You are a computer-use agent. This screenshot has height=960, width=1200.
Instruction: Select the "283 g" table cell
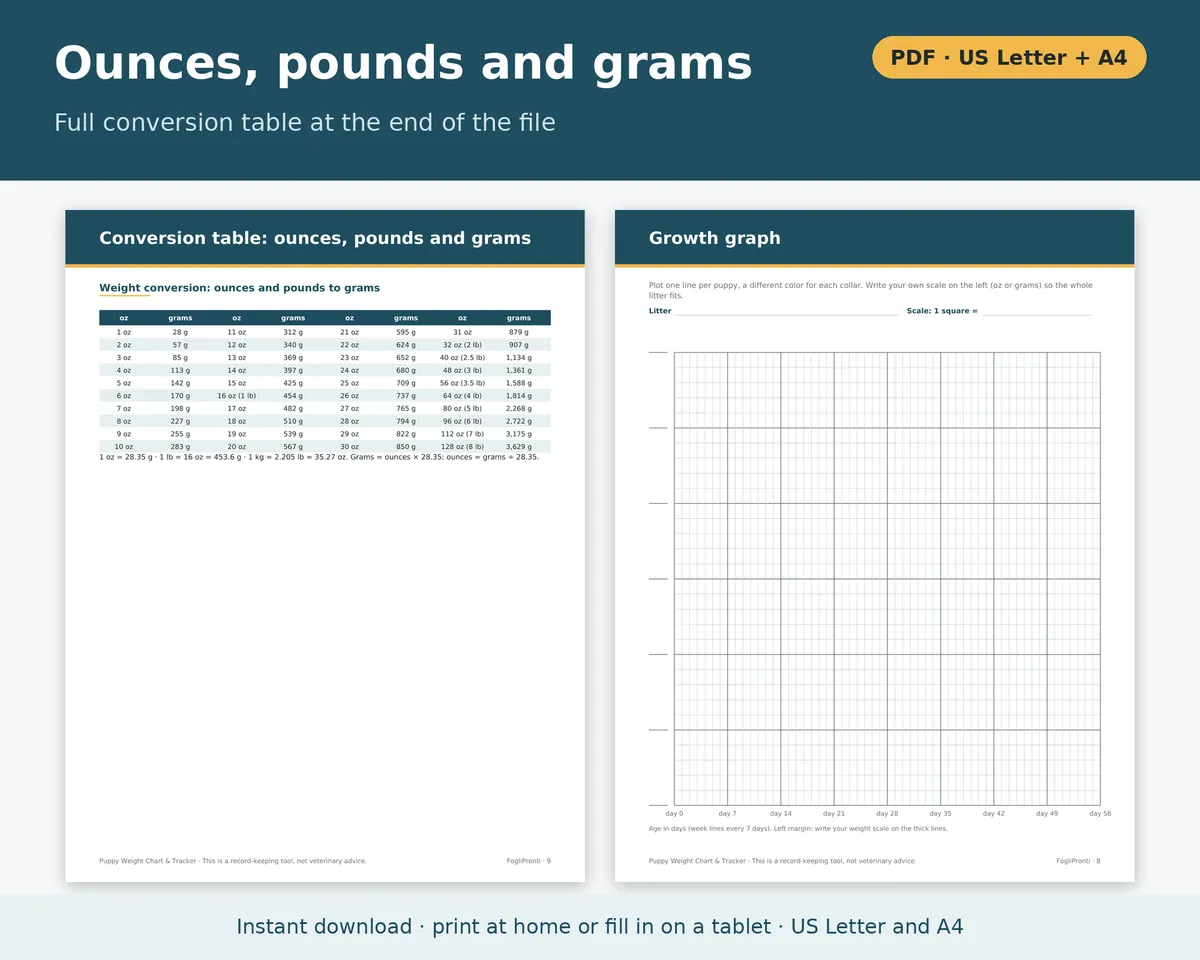[180, 447]
